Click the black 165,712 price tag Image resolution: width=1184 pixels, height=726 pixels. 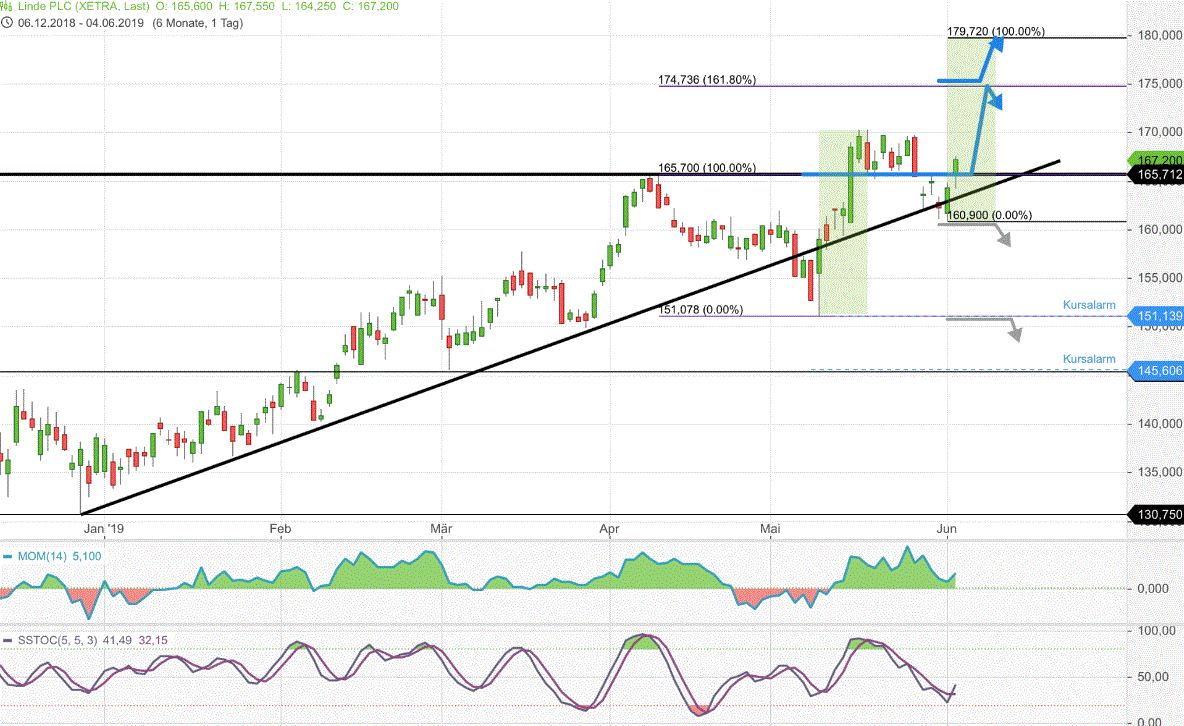(x=1155, y=175)
